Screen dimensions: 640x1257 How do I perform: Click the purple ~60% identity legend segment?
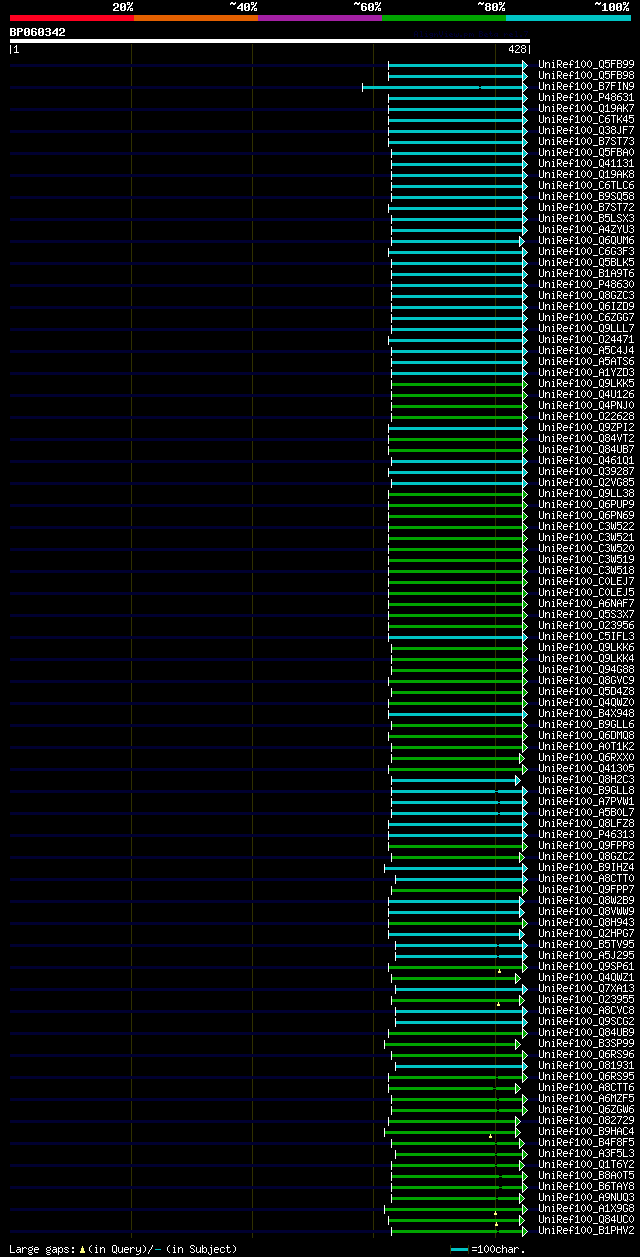click(319, 18)
